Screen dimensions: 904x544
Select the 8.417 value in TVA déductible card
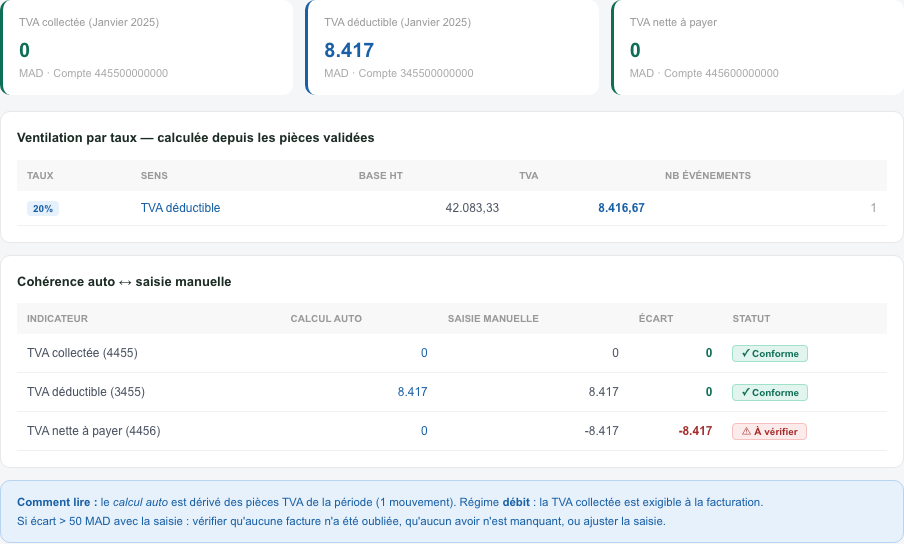[x=349, y=50]
